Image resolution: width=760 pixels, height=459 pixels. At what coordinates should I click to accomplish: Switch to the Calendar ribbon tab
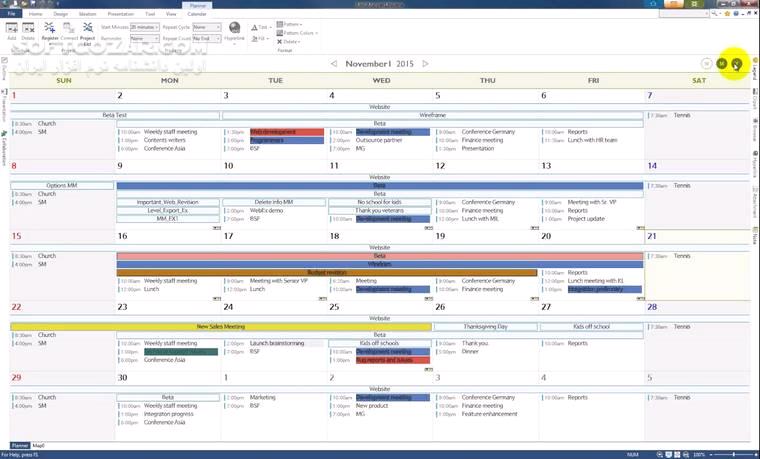coord(197,14)
